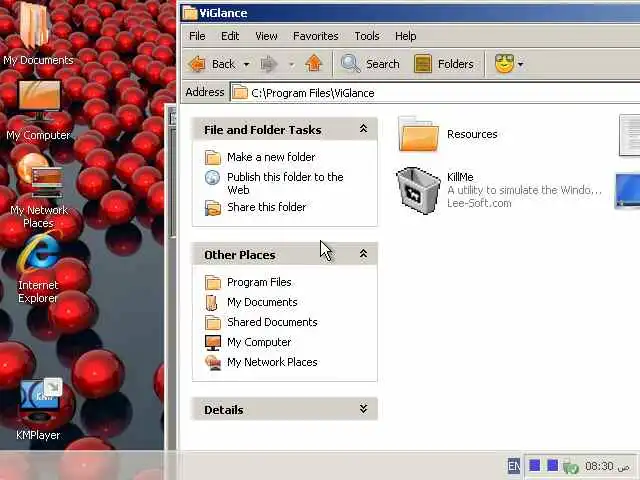640x480 pixels.
Task: Go back using the Back button
Action: pos(212,64)
